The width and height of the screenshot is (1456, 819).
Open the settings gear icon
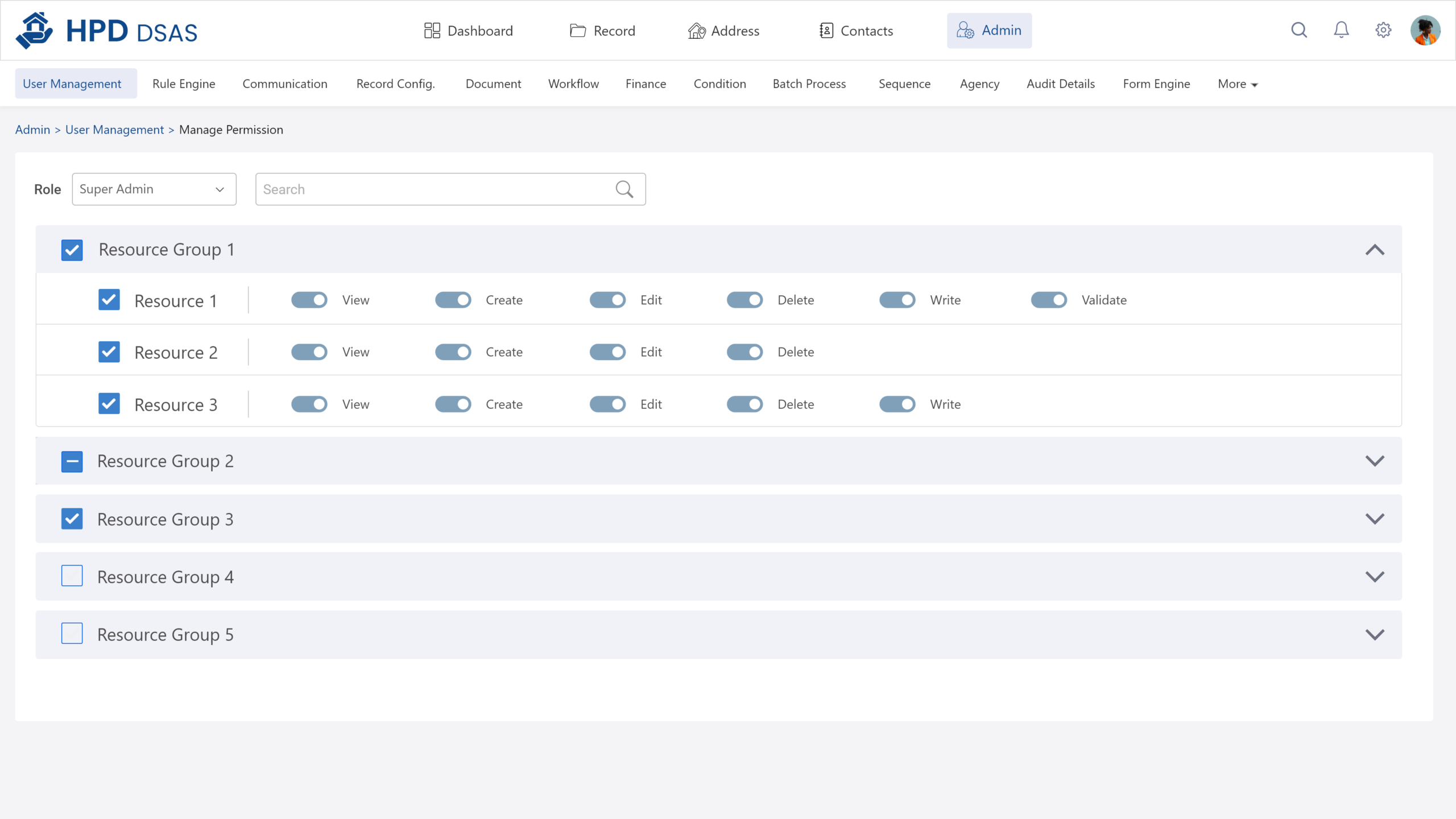click(1383, 30)
